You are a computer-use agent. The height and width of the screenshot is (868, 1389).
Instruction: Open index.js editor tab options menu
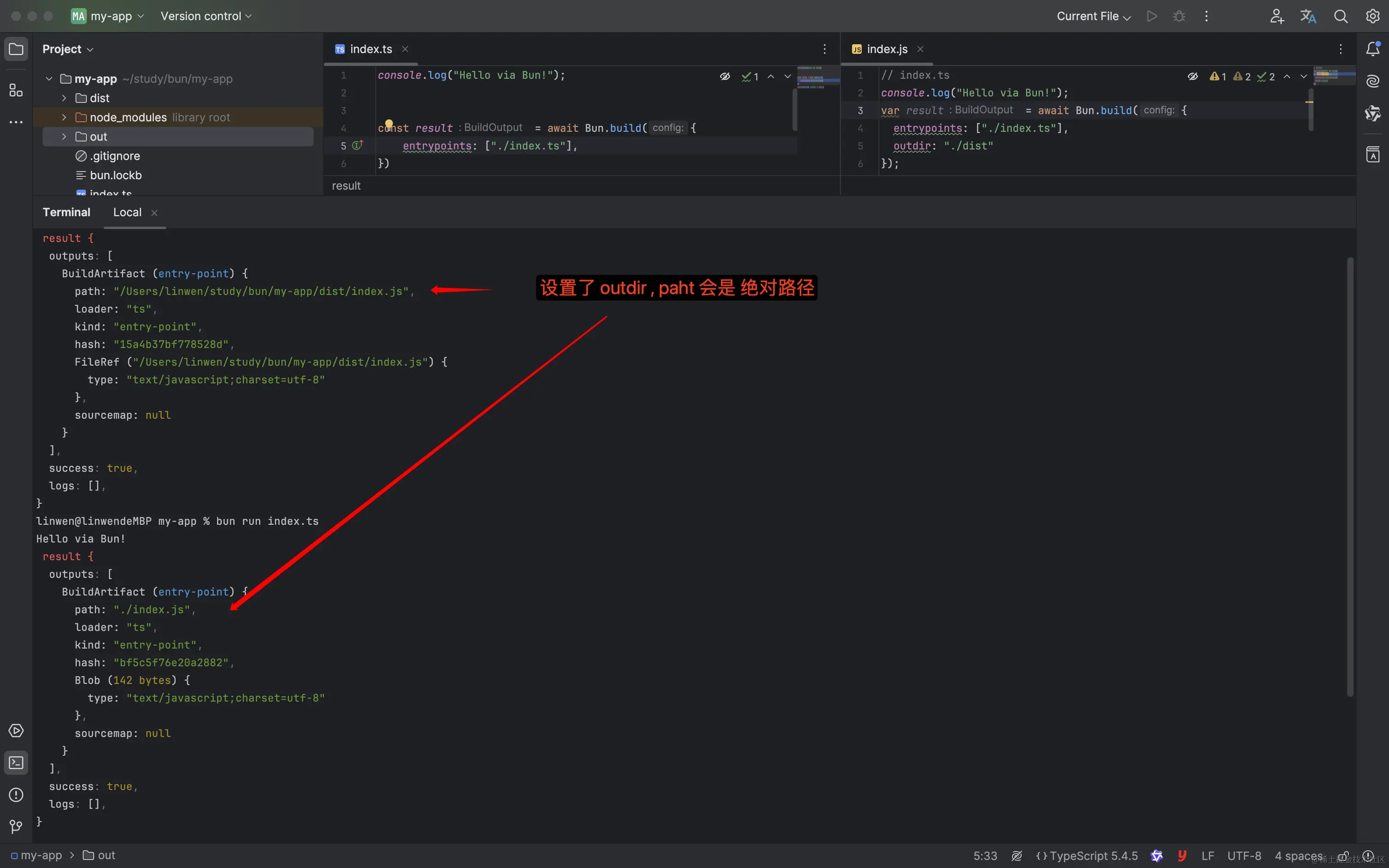pos(1341,50)
